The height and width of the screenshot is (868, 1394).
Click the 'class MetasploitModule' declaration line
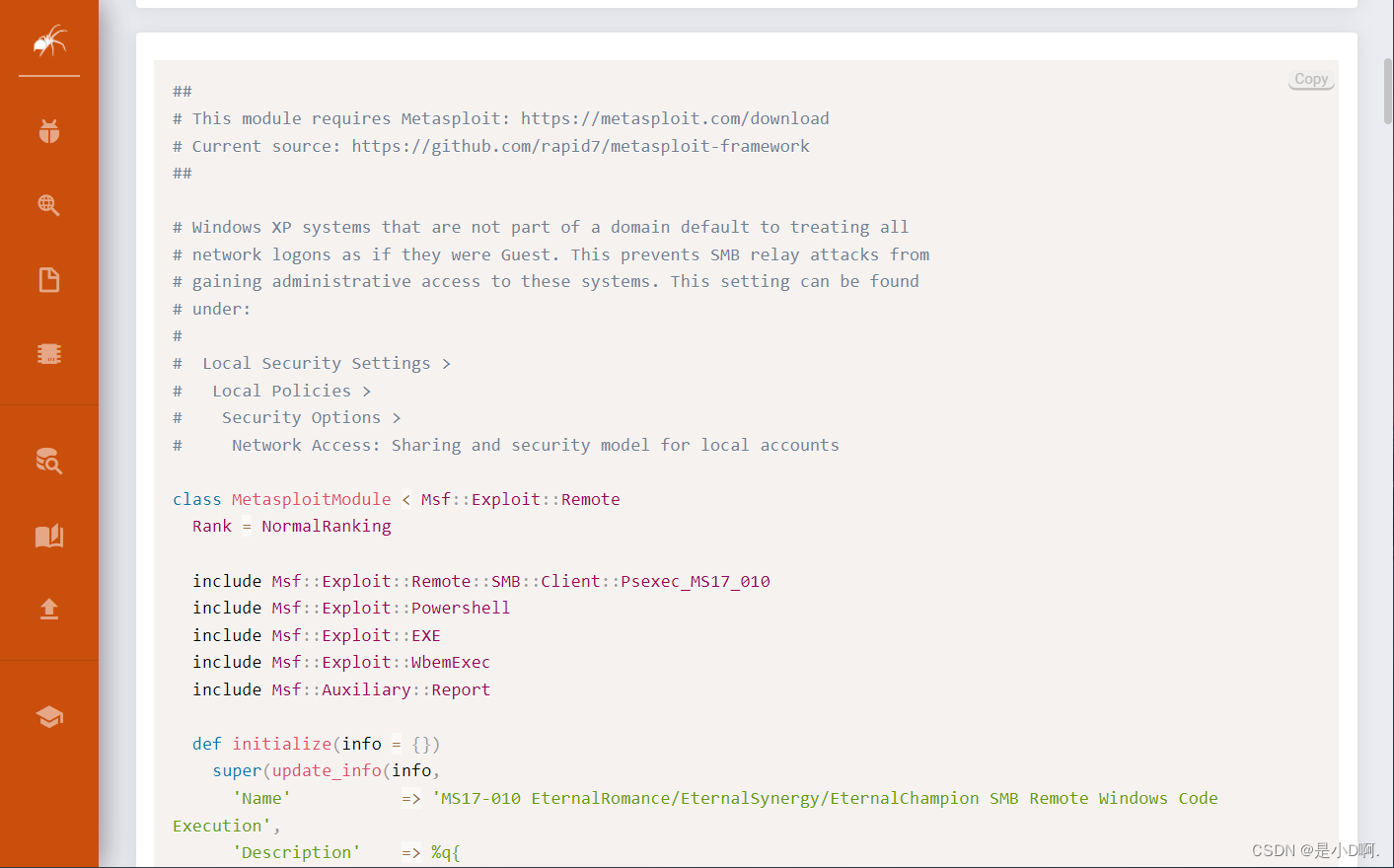397,499
